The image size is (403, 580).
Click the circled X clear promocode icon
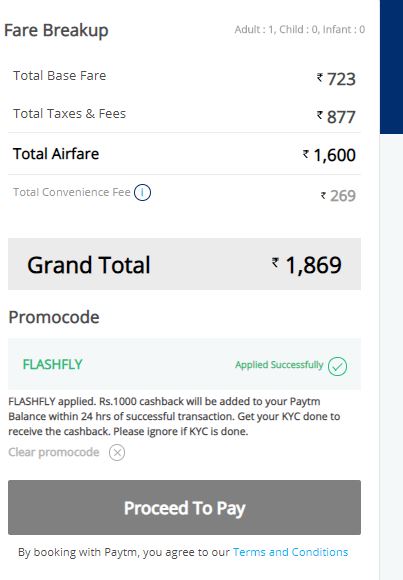tap(117, 452)
